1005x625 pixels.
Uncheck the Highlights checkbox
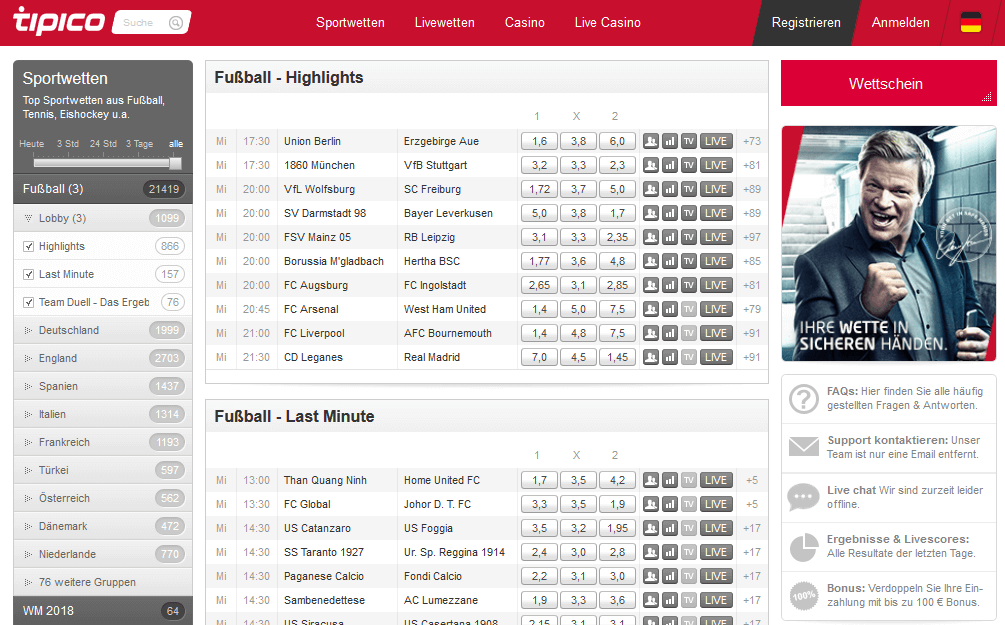28,246
